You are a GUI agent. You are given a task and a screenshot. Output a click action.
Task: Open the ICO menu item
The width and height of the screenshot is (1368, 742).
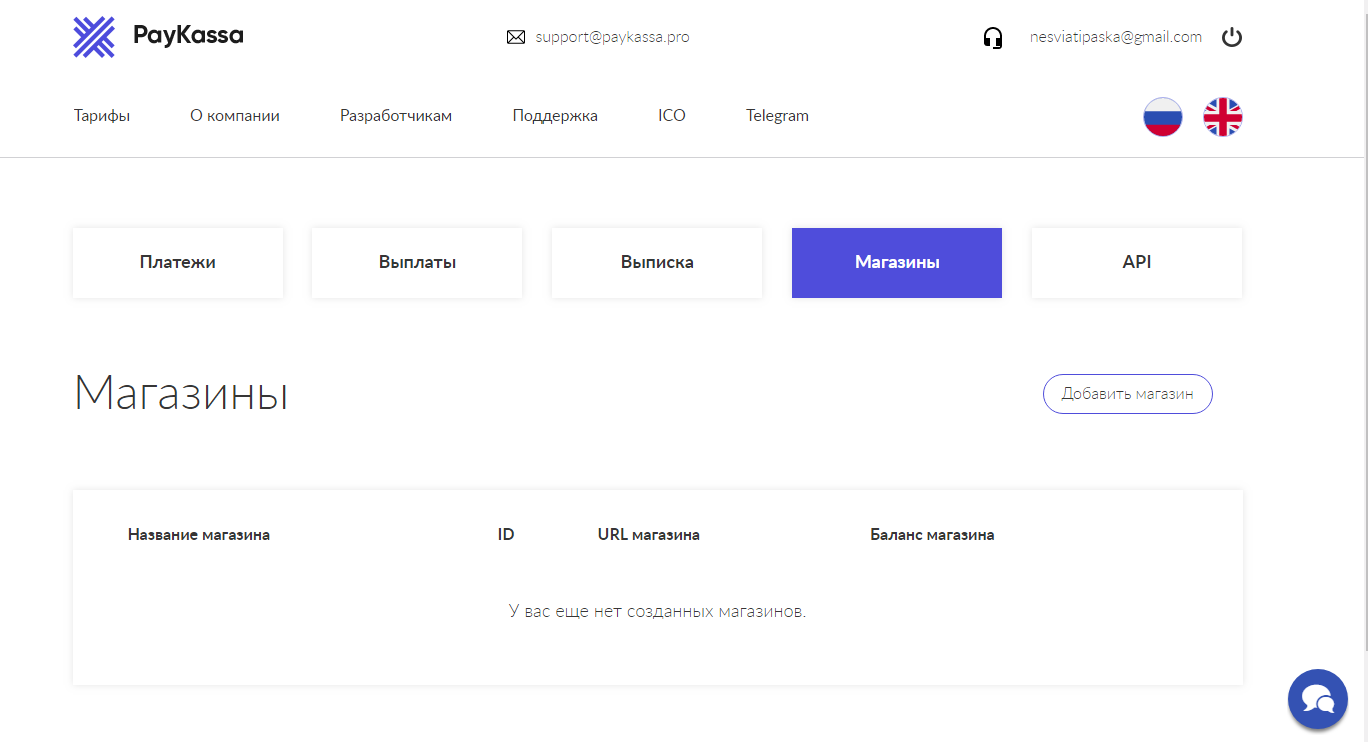[x=672, y=115]
